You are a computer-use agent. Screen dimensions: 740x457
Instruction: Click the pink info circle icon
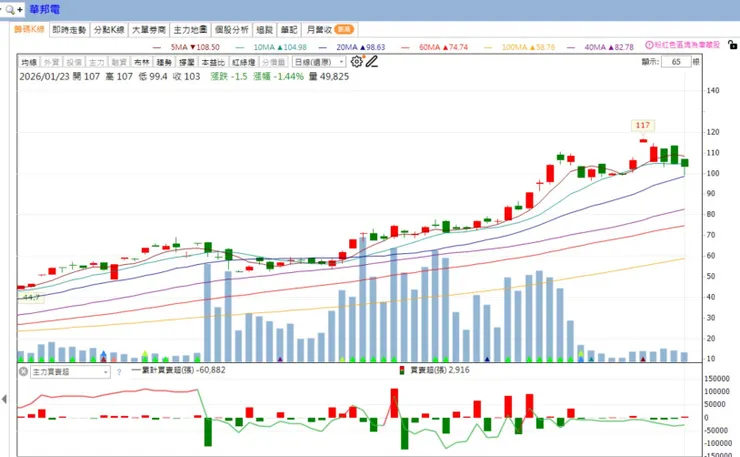click(649, 45)
